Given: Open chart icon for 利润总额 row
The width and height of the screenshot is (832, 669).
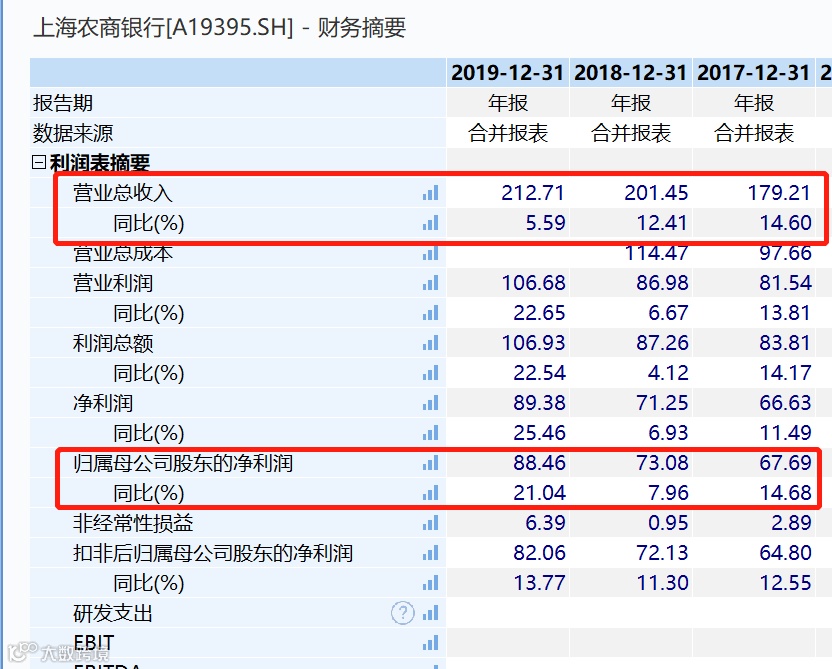Looking at the screenshot, I should pos(431,343).
